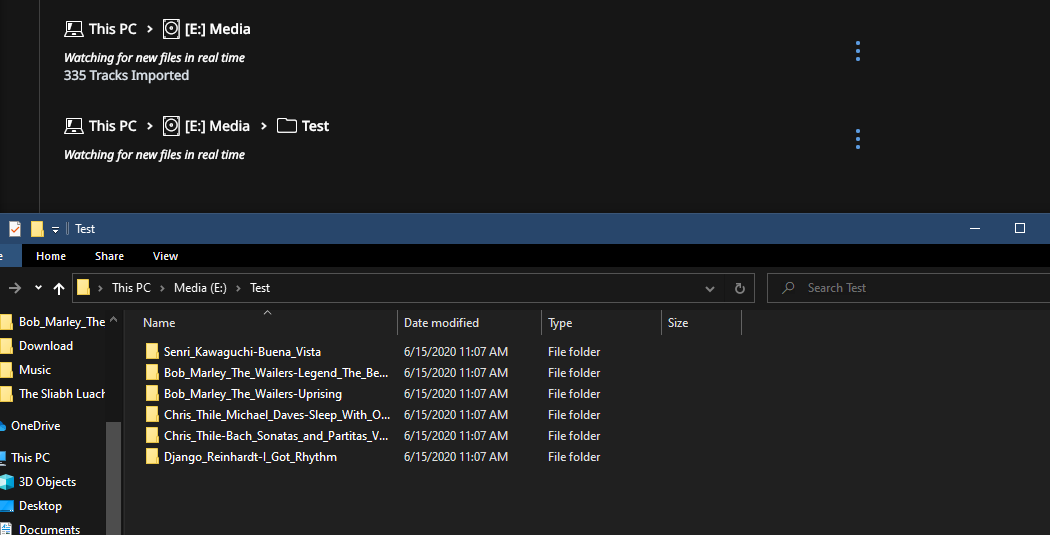Click the refresh icon in address bar
This screenshot has width=1050, height=535.
(739, 288)
